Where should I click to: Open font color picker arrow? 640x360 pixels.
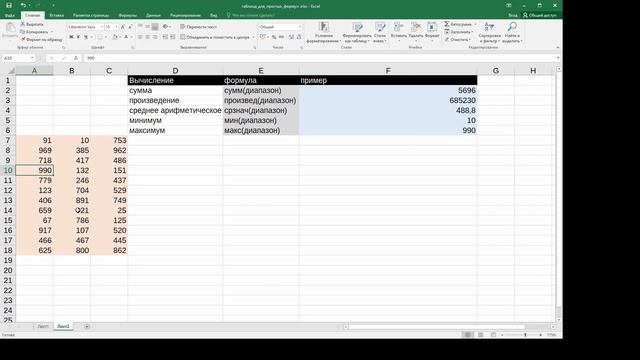pyautogui.click(x=132, y=37)
